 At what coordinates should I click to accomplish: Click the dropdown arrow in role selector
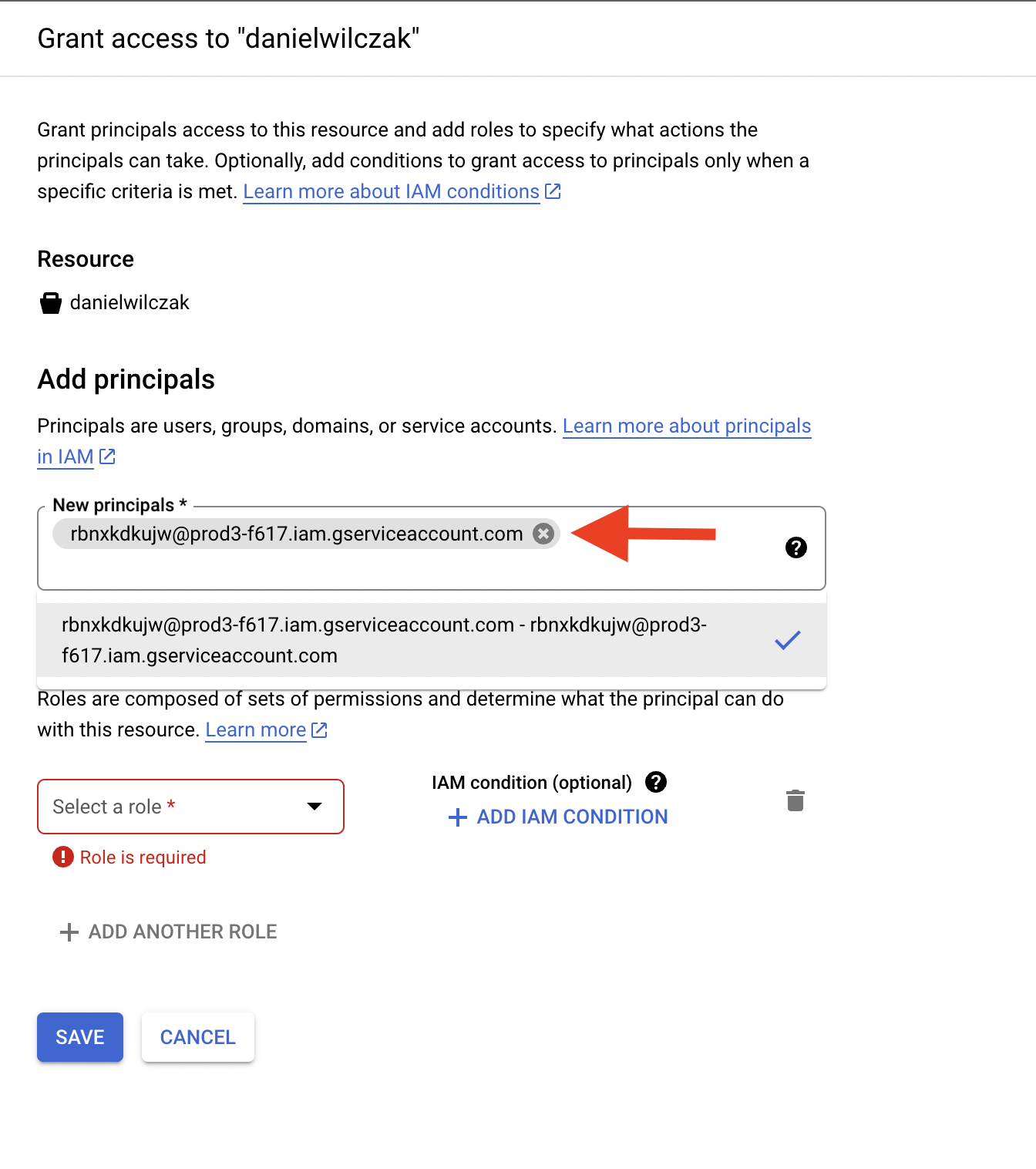coord(314,807)
